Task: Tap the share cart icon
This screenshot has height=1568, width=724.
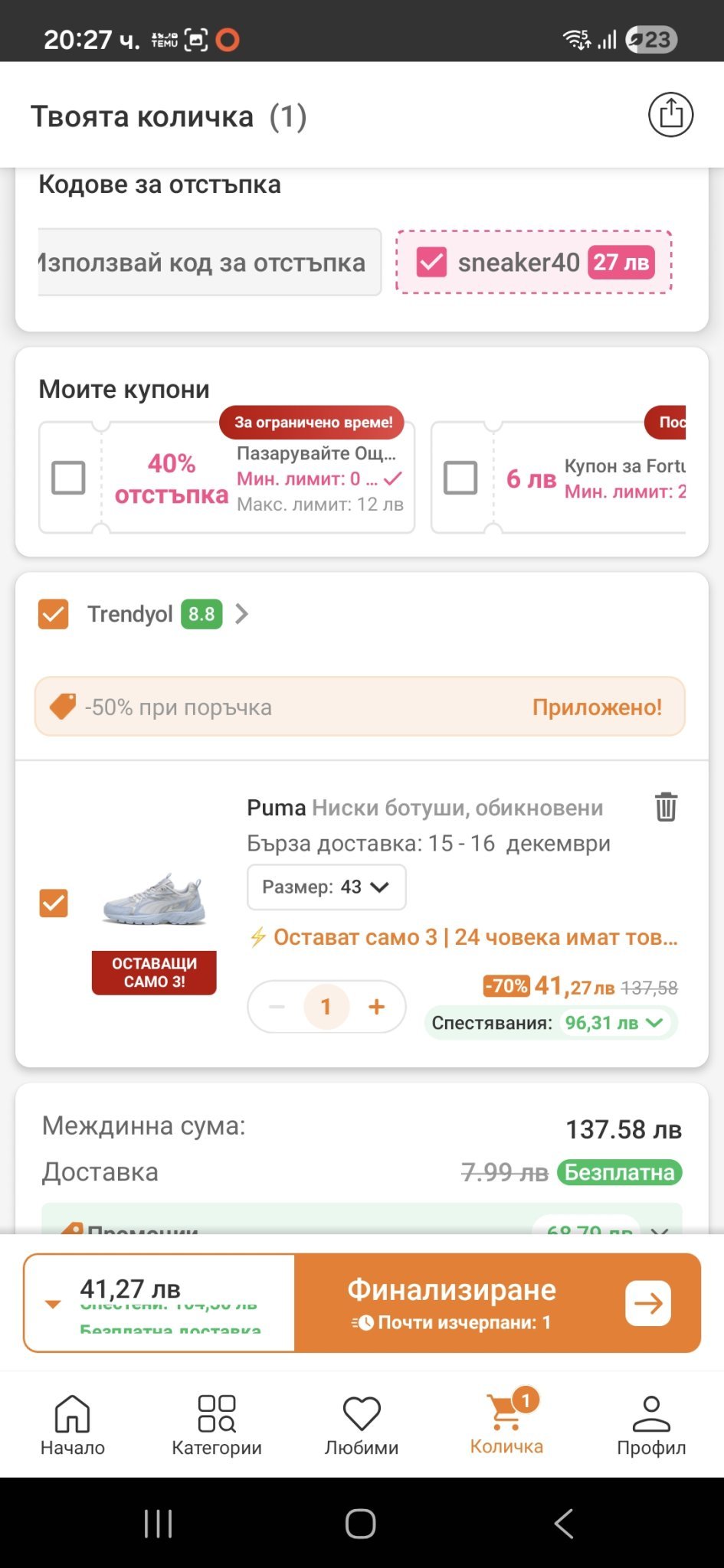Action: [670, 115]
